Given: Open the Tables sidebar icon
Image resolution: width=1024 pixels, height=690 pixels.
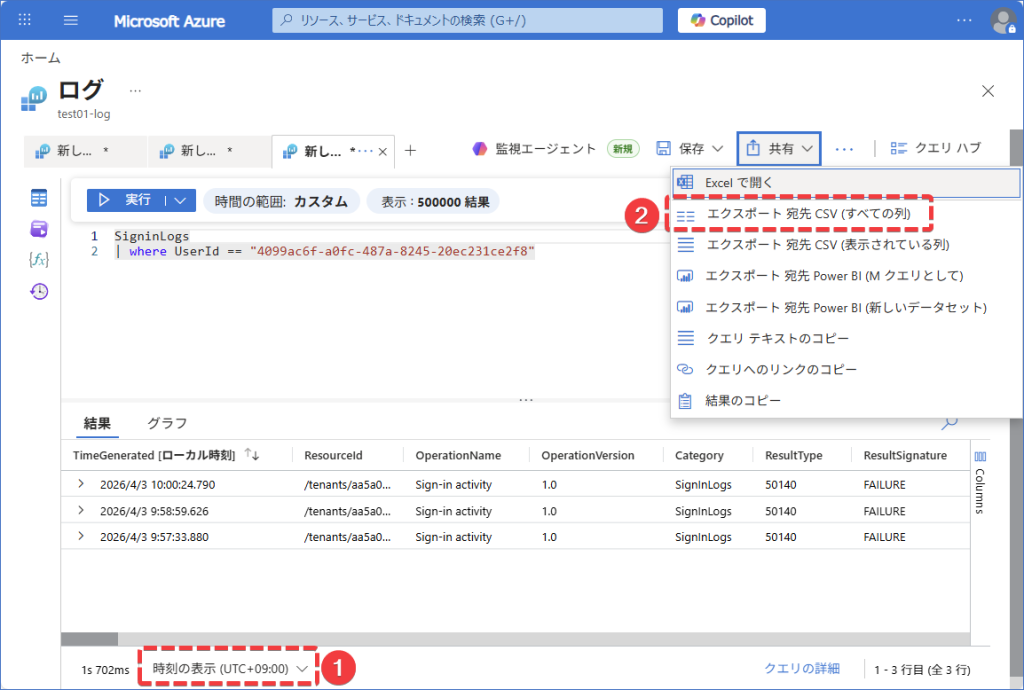Looking at the screenshot, I should pos(39,198).
